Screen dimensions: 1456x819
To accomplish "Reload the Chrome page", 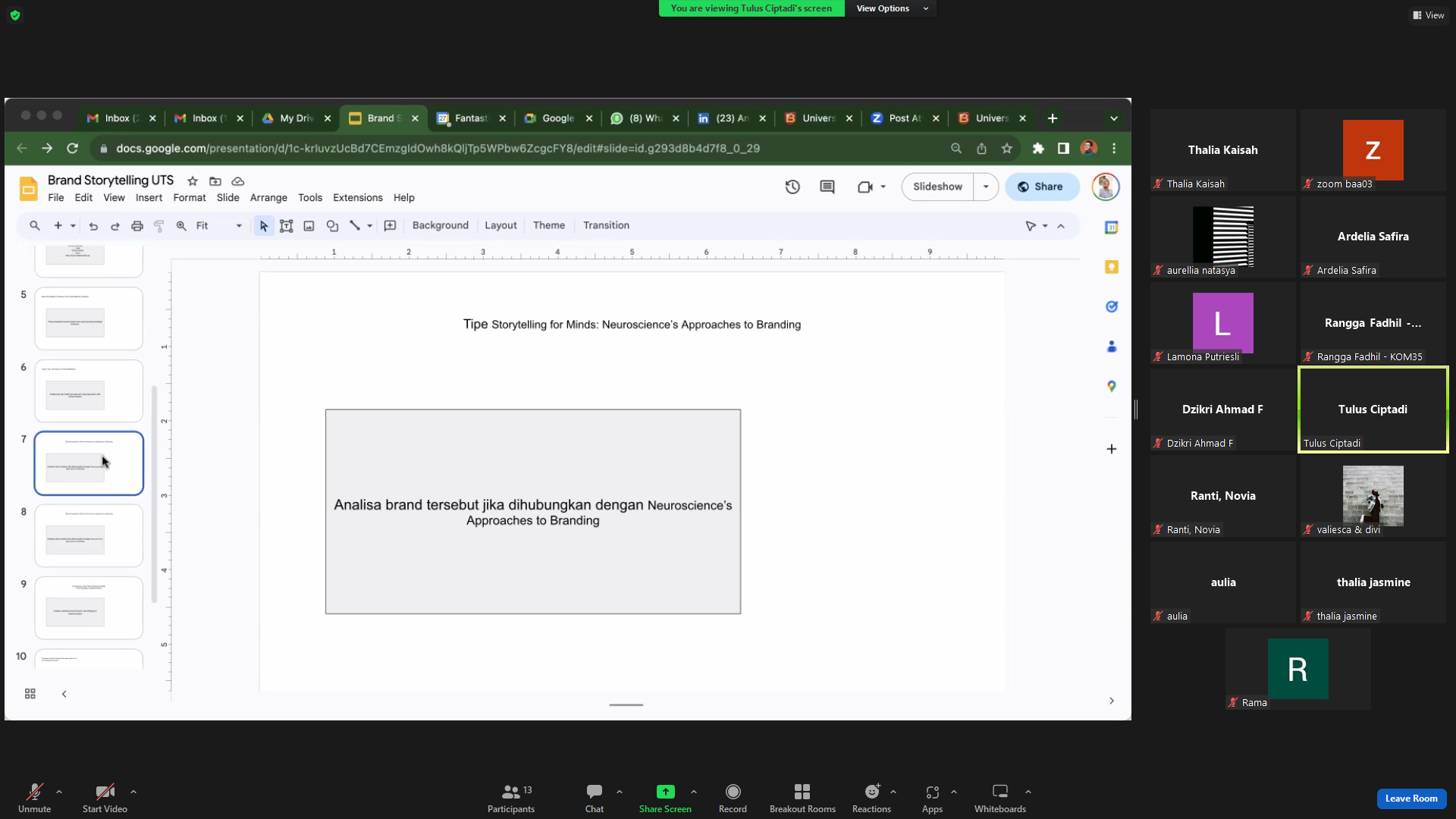I will [x=72, y=149].
